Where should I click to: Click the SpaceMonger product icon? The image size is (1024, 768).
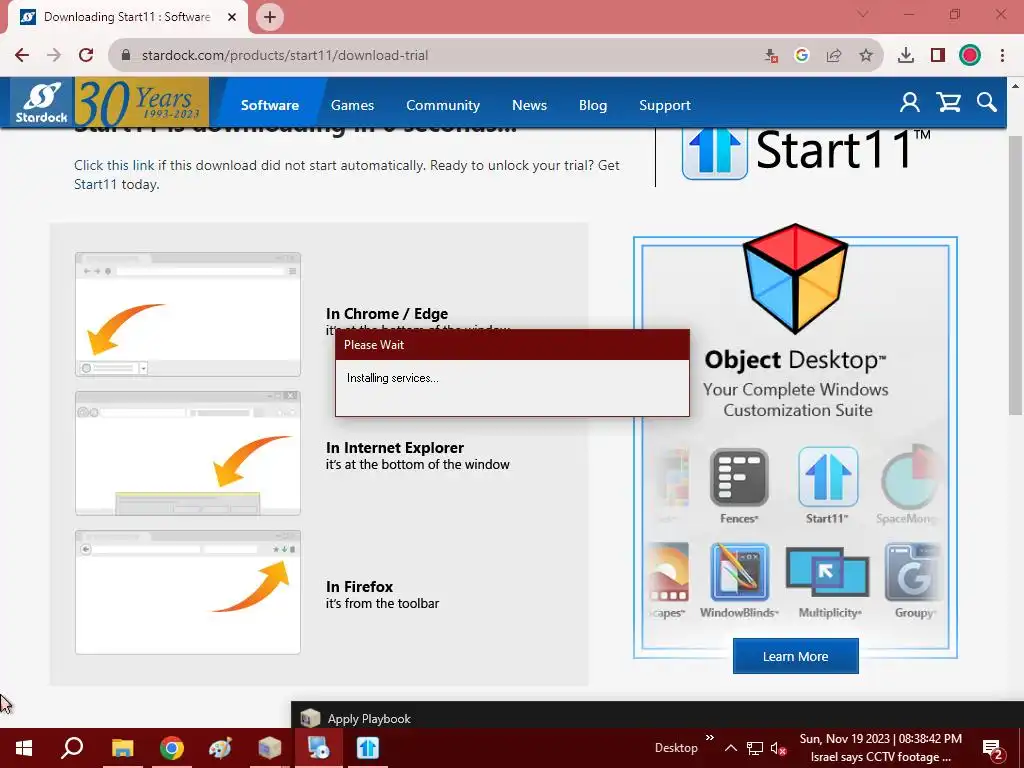point(910,477)
